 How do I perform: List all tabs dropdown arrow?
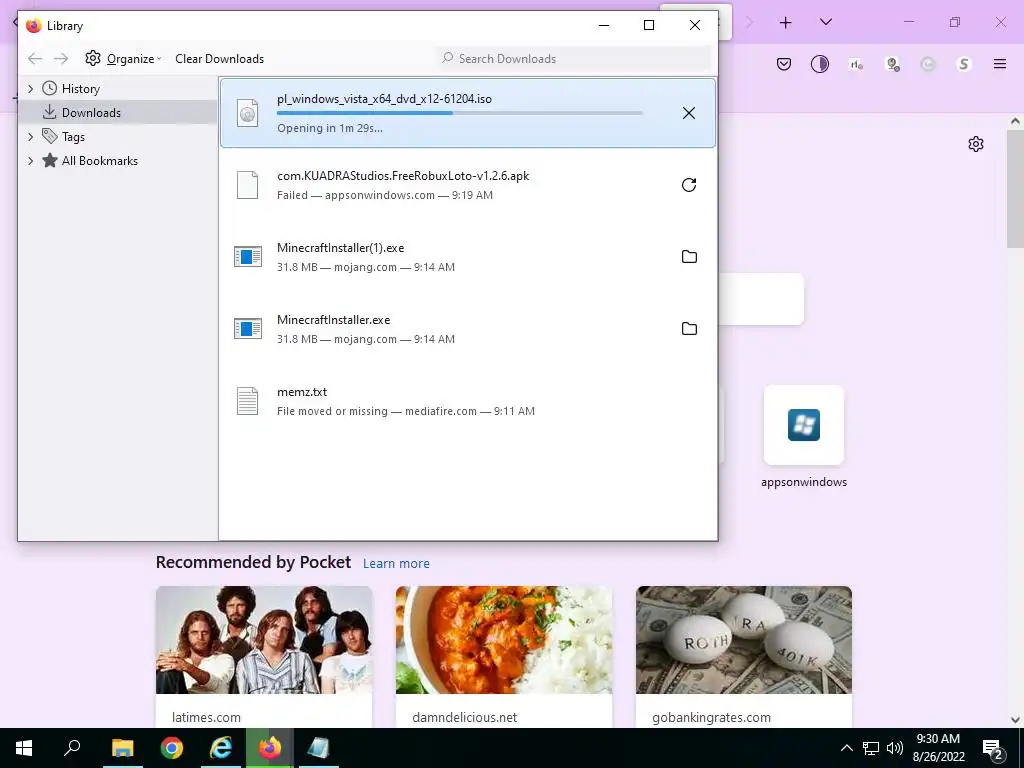coord(825,23)
